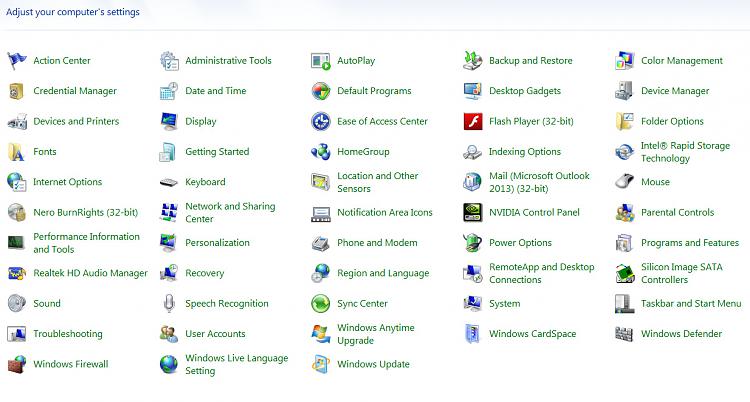The image size is (750, 402).
Task: Click Windows Live Language Setting link
Action: (236, 364)
